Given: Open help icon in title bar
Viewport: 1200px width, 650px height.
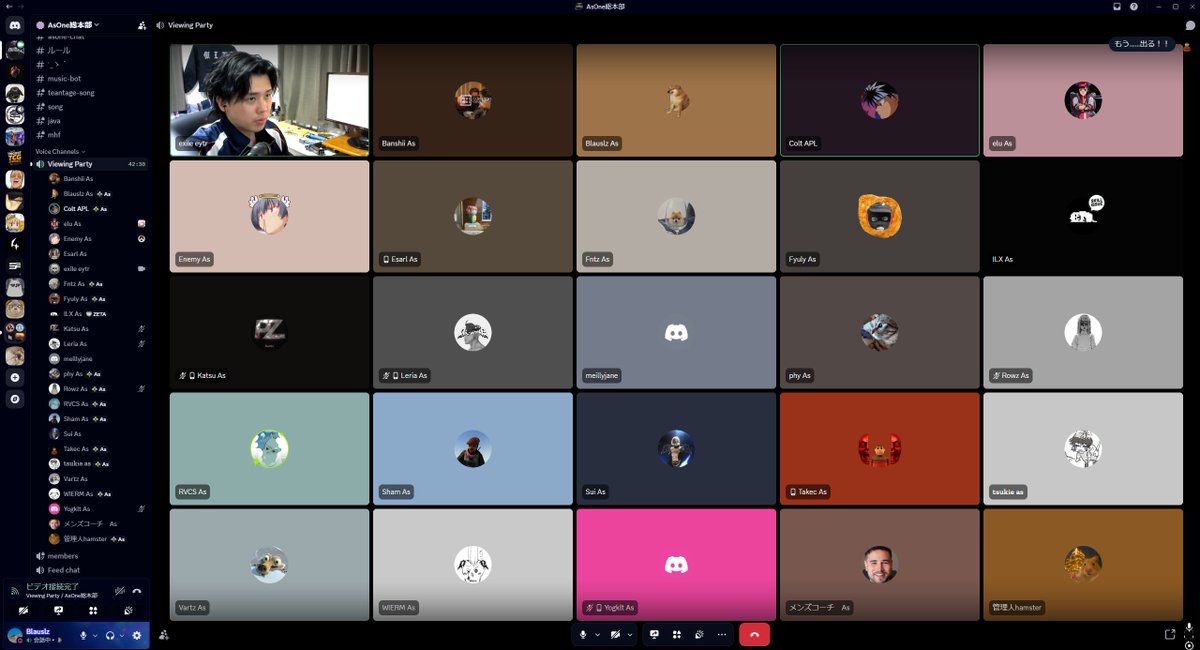Looking at the screenshot, I should (1134, 6).
